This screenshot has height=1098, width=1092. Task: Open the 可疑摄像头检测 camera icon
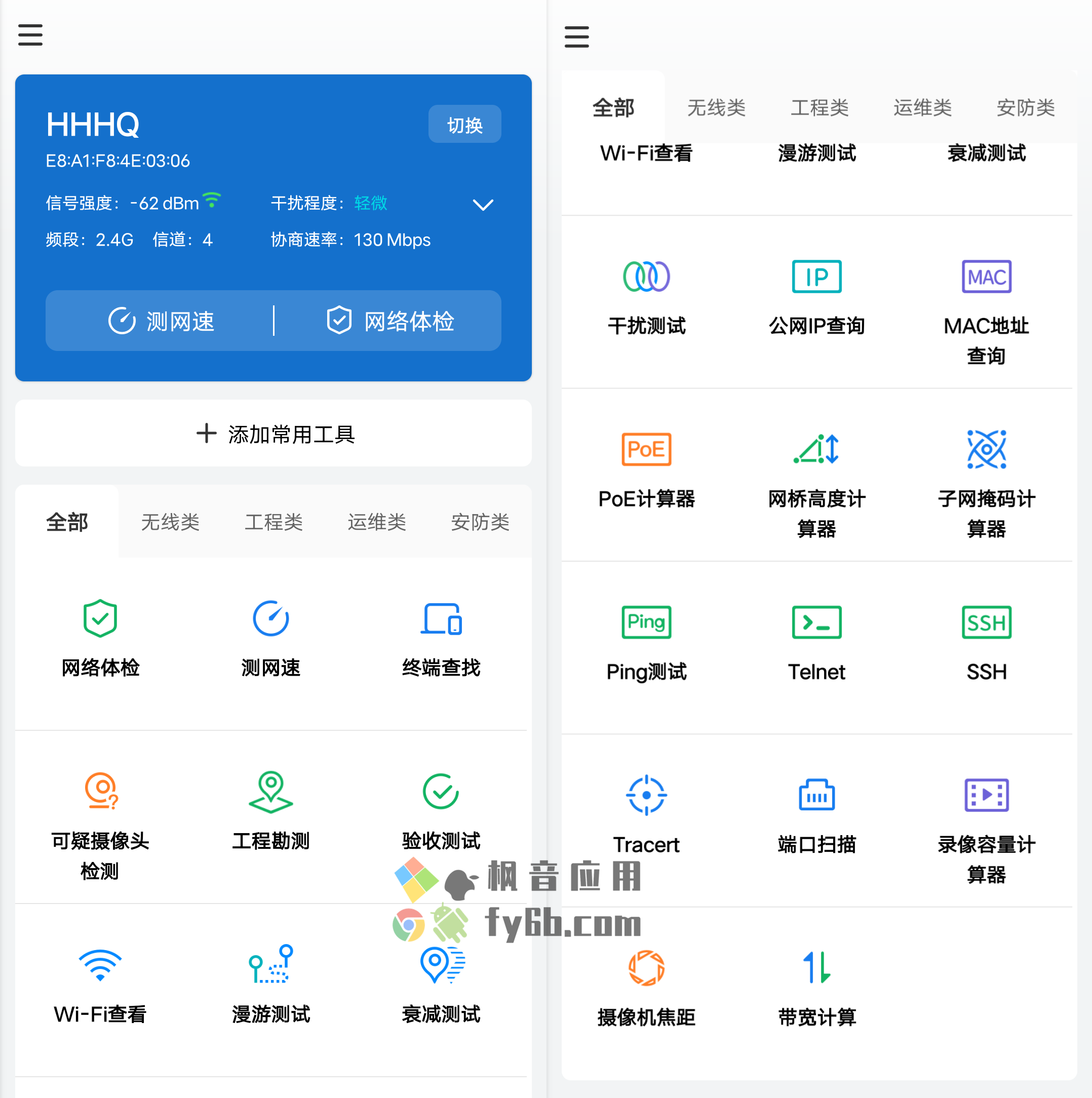click(x=101, y=791)
